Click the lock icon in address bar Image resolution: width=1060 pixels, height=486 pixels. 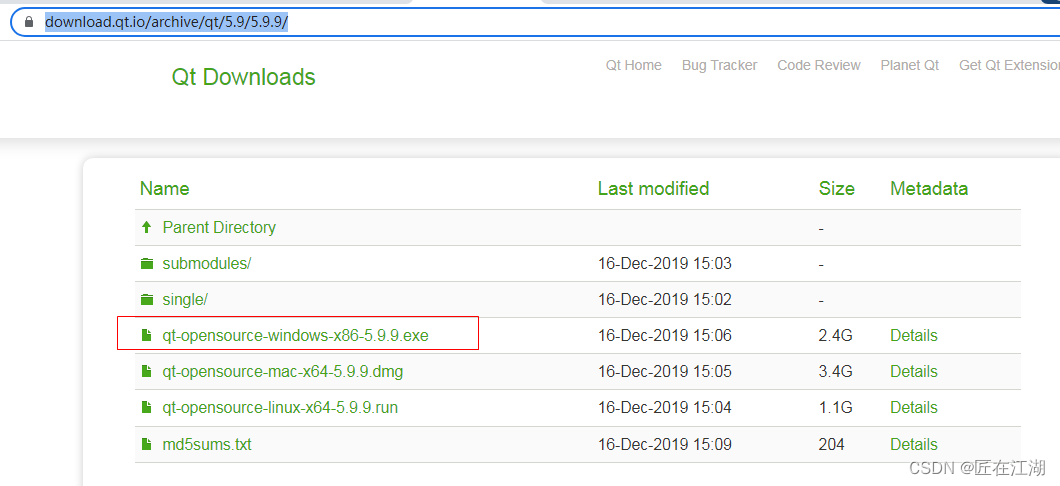(28, 22)
